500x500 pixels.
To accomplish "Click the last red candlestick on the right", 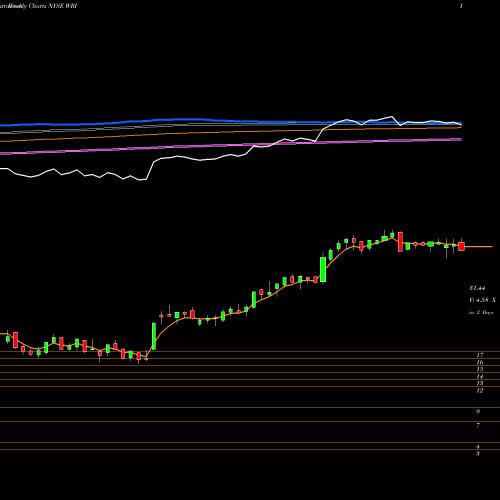I will coord(461,246).
